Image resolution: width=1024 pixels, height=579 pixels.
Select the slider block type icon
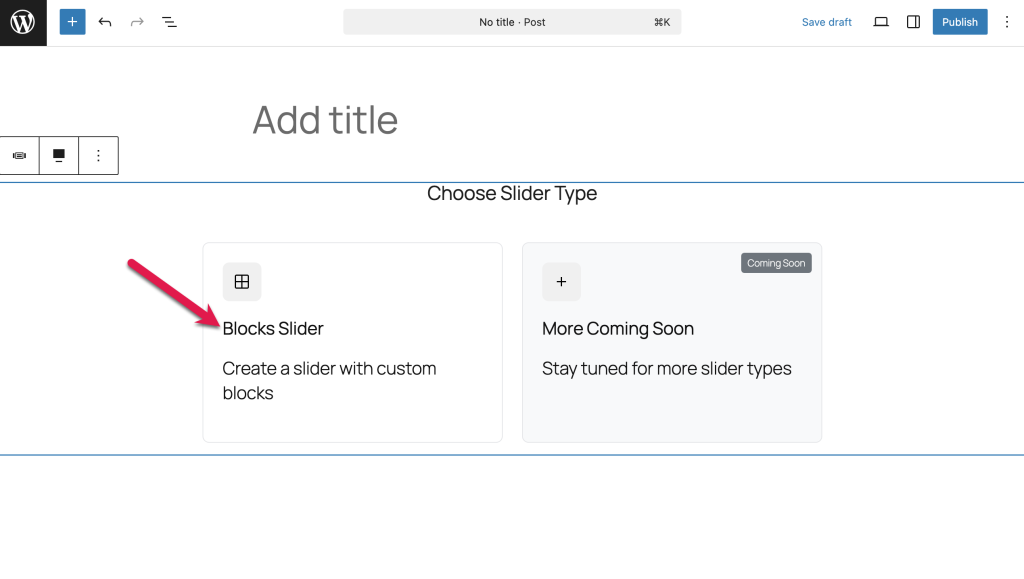pos(20,155)
